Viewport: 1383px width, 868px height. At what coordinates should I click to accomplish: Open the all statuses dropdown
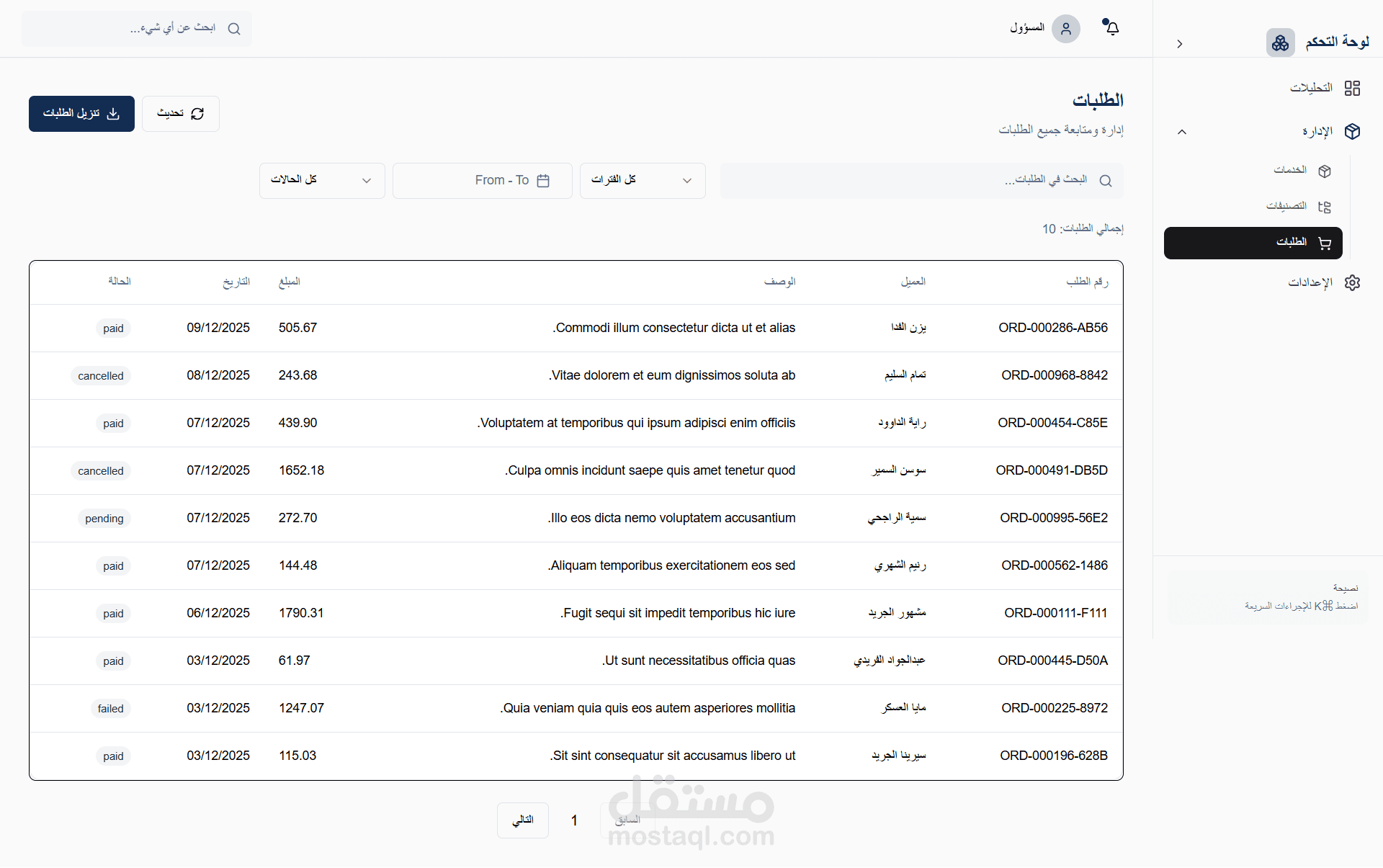click(x=322, y=180)
